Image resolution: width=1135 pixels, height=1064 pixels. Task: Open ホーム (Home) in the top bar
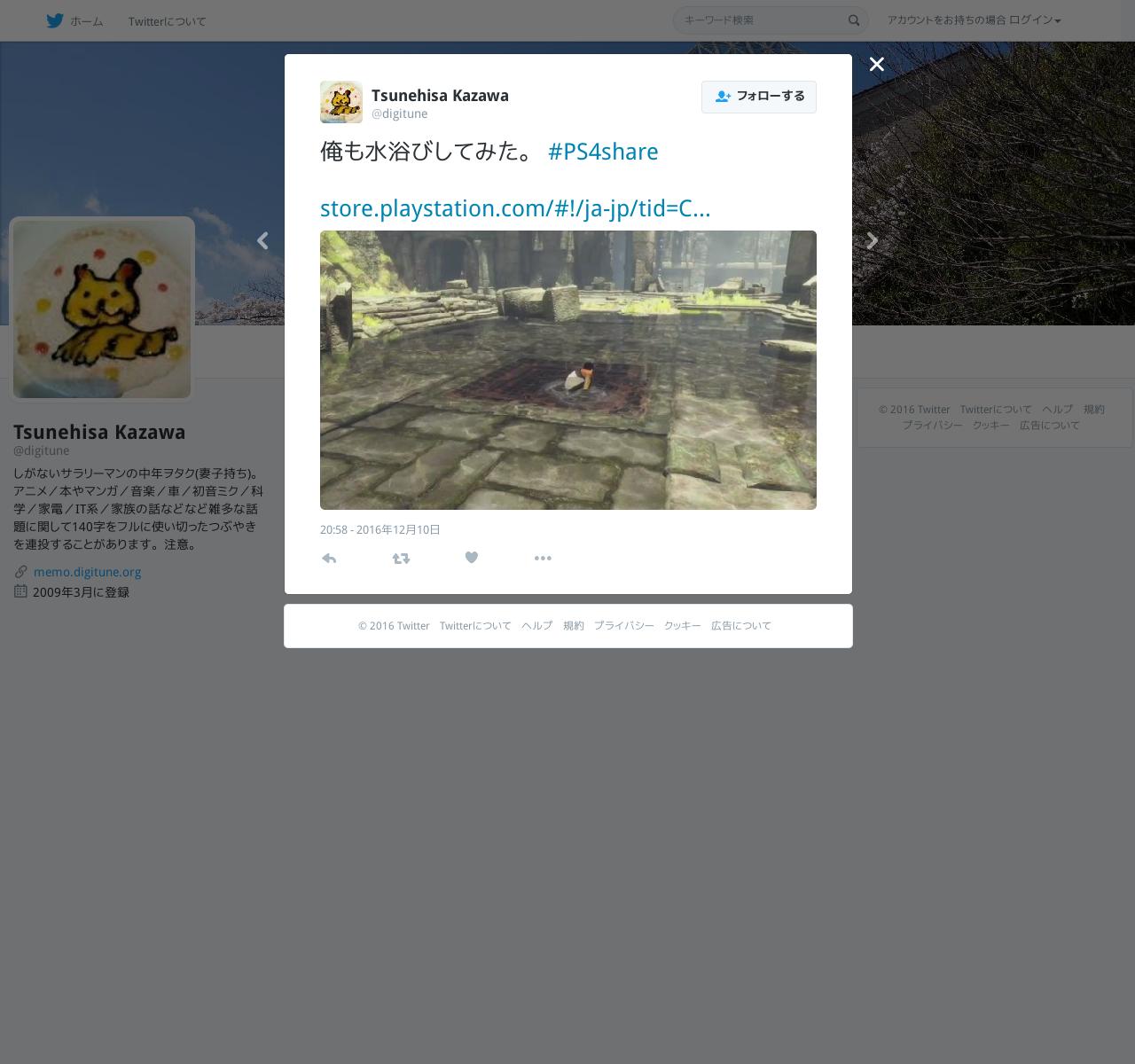coord(86,21)
